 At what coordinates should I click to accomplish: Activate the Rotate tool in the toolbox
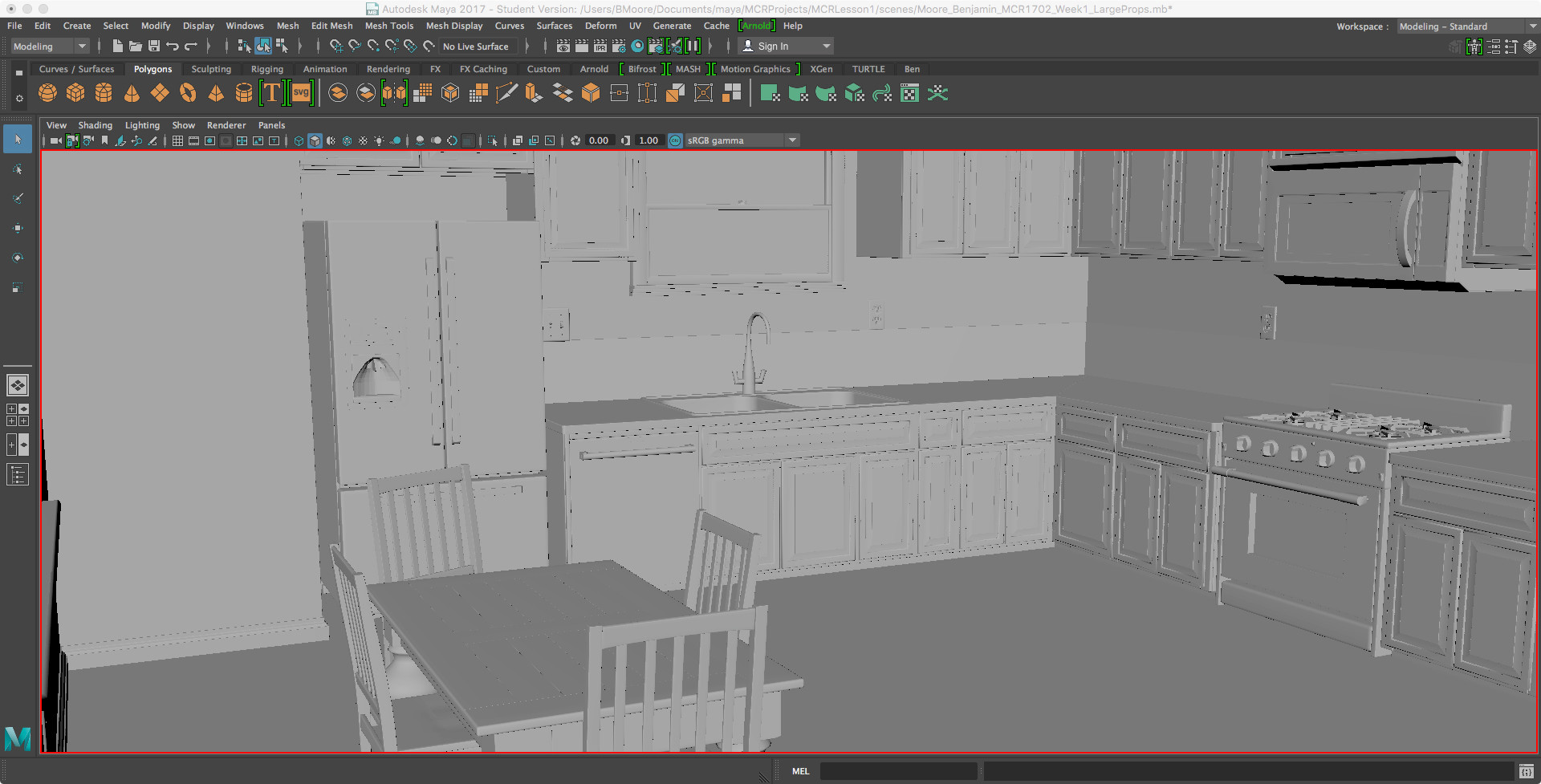[18, 258]
